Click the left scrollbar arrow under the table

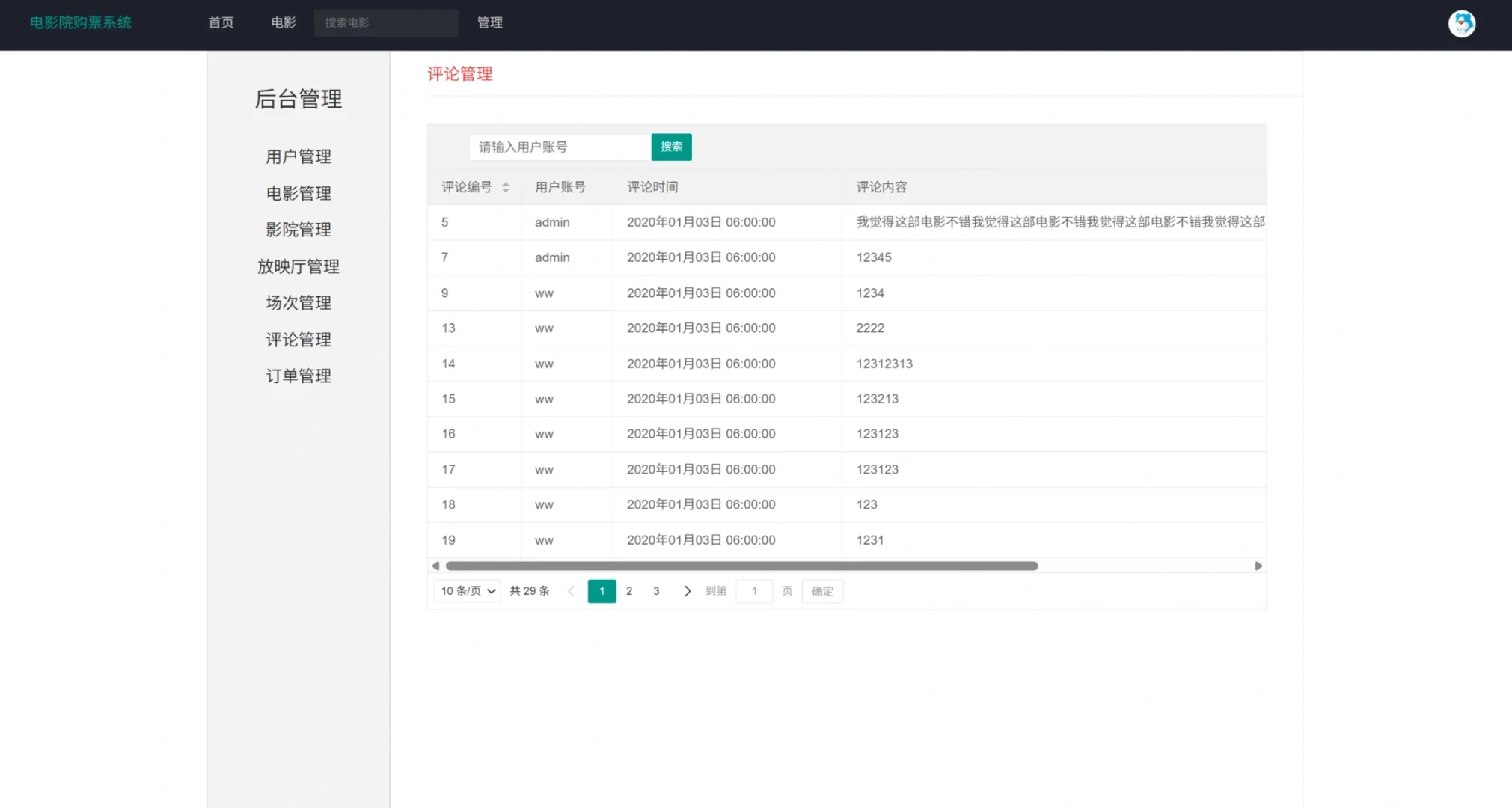tap(436, 566)
